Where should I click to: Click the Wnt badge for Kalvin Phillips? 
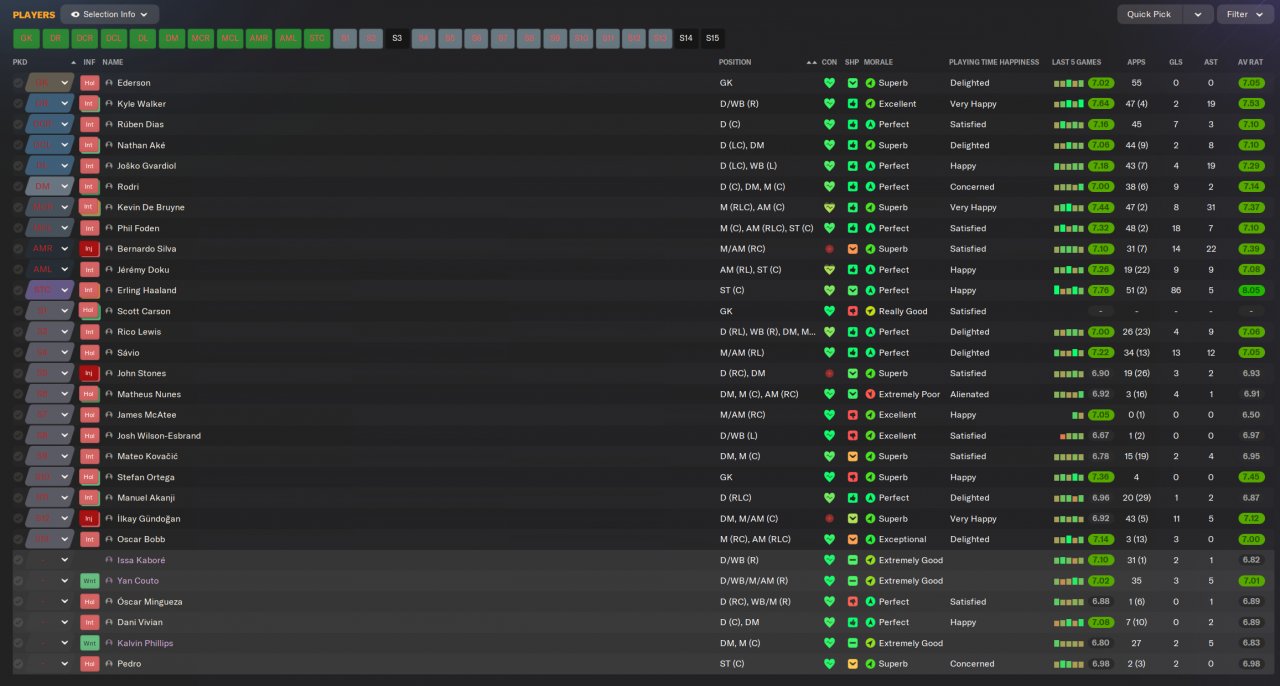[x=90, y=643]
